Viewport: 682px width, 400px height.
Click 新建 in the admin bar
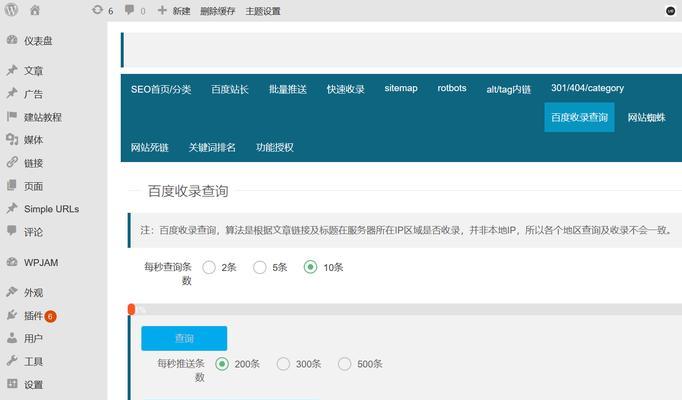pos(181,11)
